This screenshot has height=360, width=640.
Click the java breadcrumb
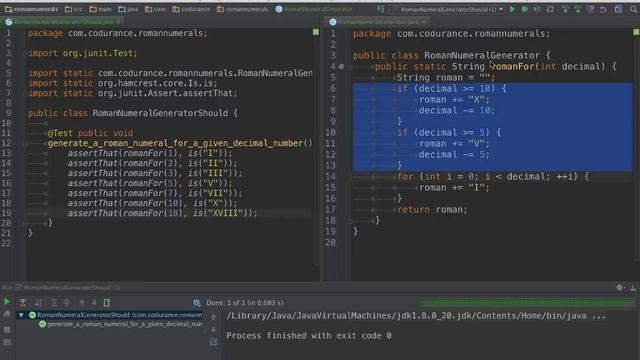click(x=128, y=9)
